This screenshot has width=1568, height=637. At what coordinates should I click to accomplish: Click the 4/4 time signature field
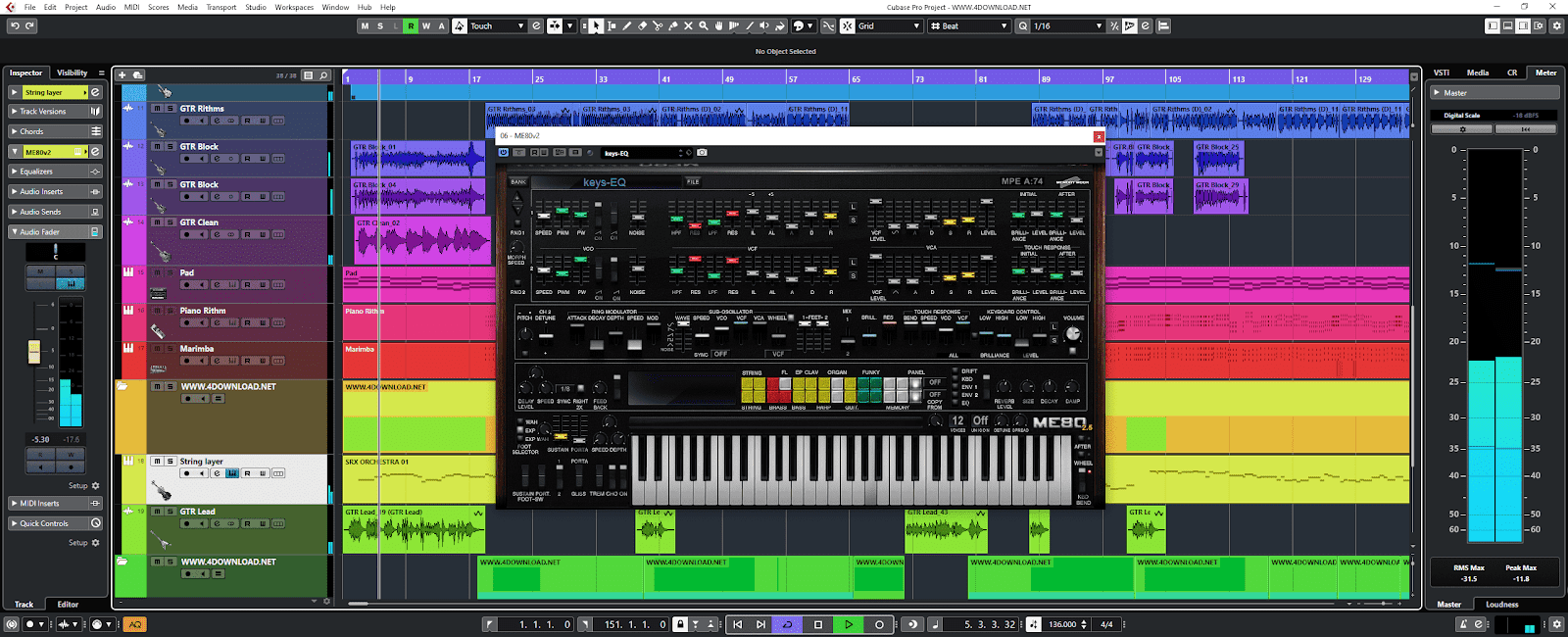pyautogui.click(x=1106, y=624)
